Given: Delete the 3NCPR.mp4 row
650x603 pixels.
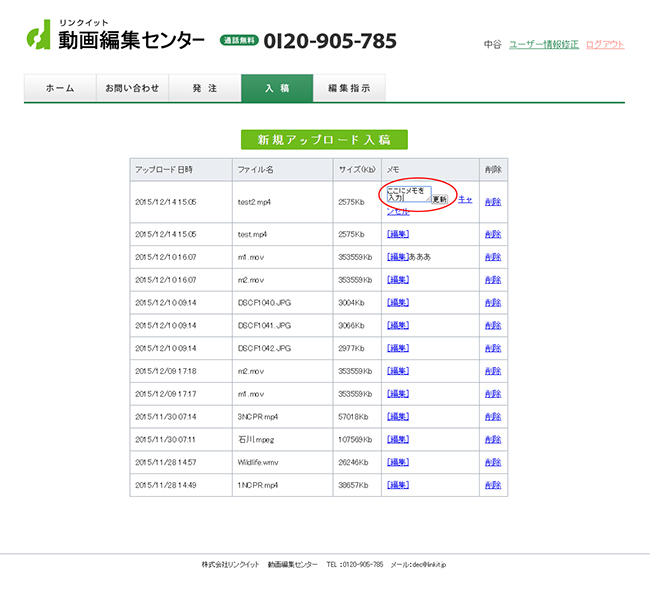Looking at the screenshot, I should tap(493, 417).
